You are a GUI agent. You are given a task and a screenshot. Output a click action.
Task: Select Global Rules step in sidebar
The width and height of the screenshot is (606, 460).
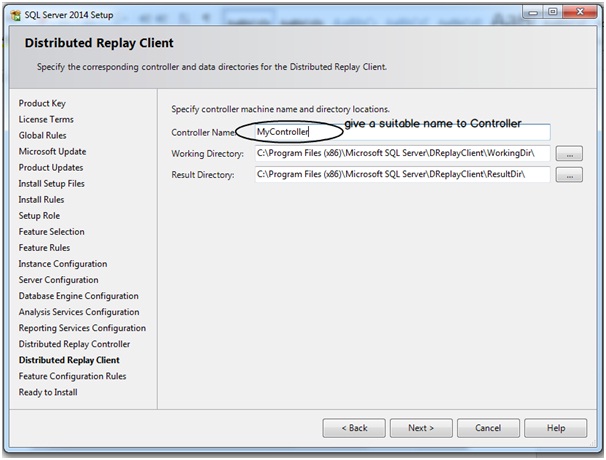(43, 136)
